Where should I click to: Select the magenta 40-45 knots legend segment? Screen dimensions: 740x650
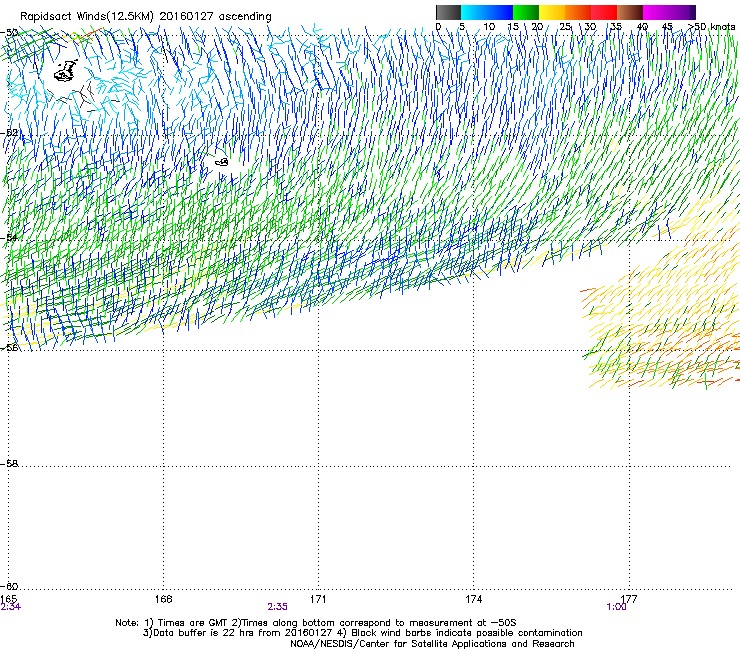pyautogui.click(x=656, y=12)
